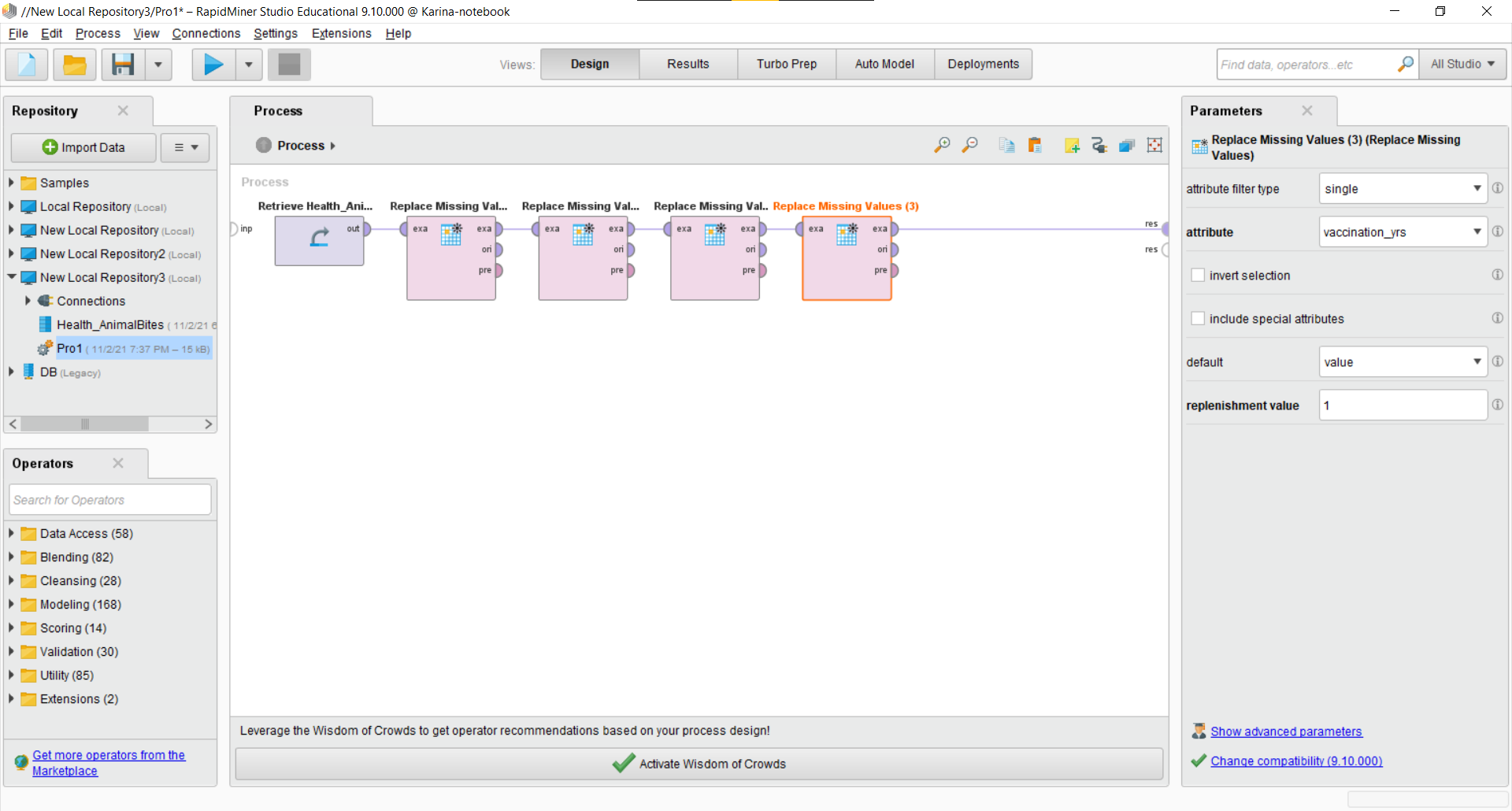Click the auto-wire connections icon in the process toolbar
Image resolution: width=1512 pixels, height=811 pixels.
[x=1099, y=145]
